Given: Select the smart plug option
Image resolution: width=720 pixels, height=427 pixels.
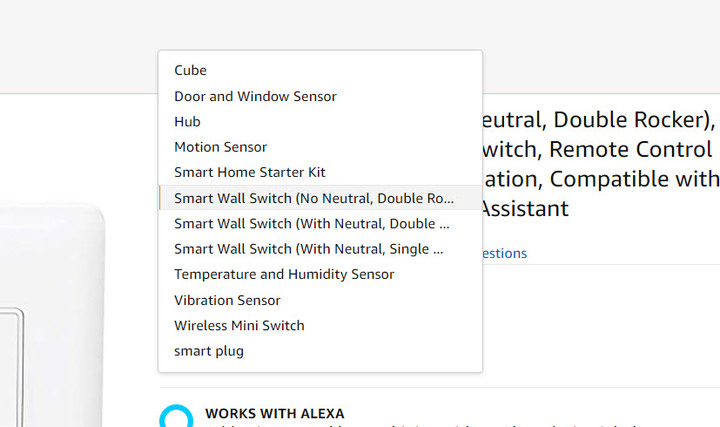Looking at the screenshot, I should pos(320,351).
